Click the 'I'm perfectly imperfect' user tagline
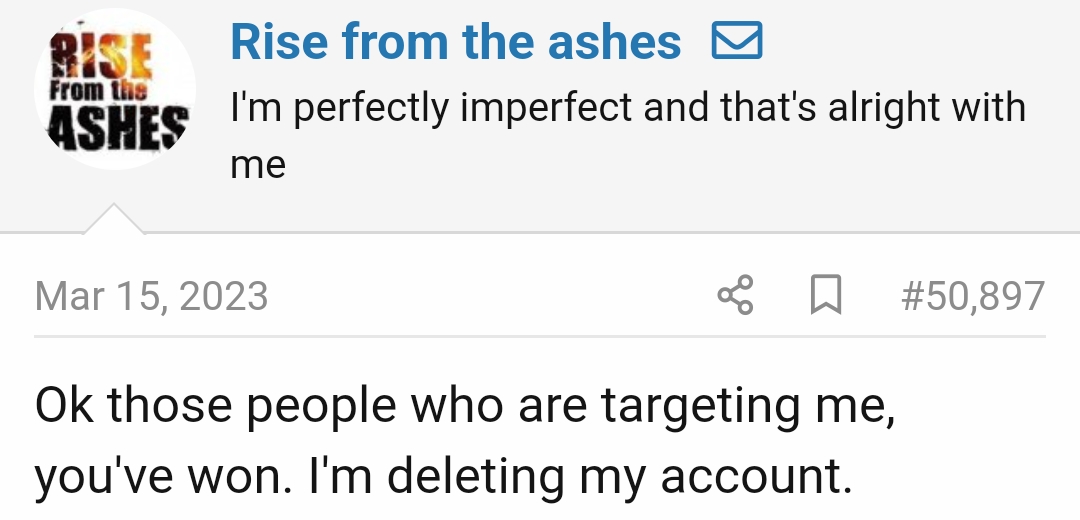The image size is (1080, 520). 628,106
